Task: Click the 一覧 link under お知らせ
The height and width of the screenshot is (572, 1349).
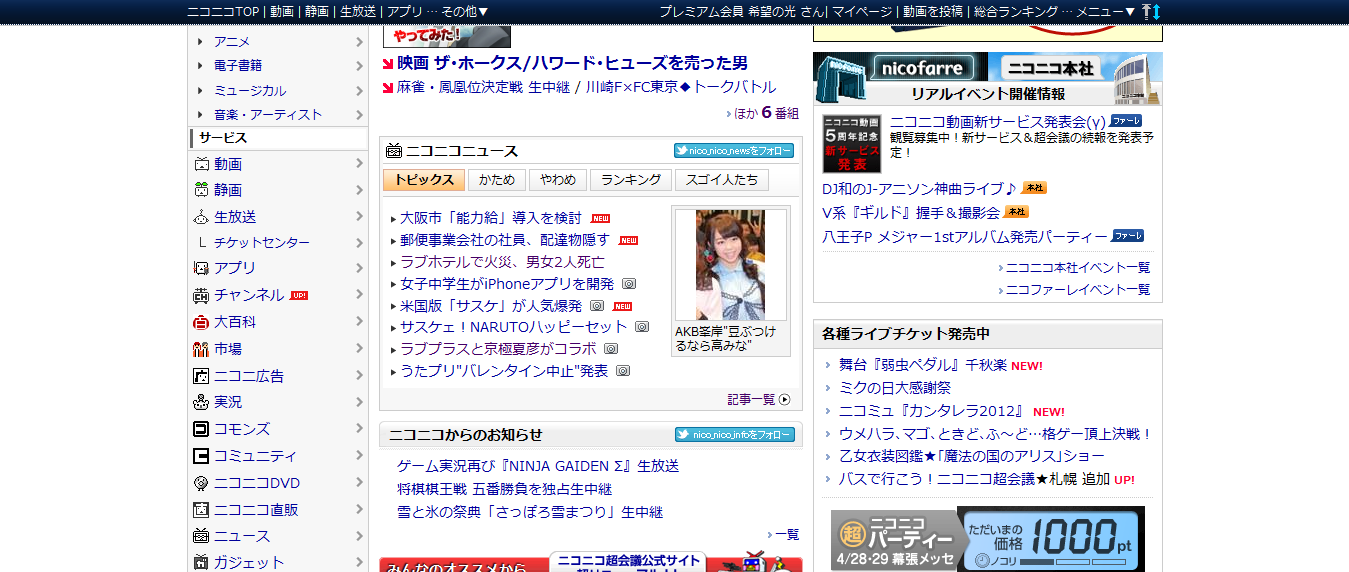Action: point(787,535)
